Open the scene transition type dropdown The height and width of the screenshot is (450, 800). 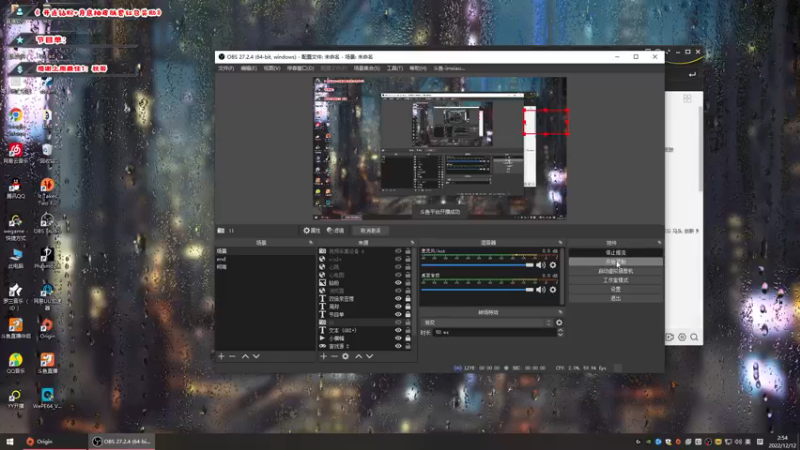[x=487, y=322]
